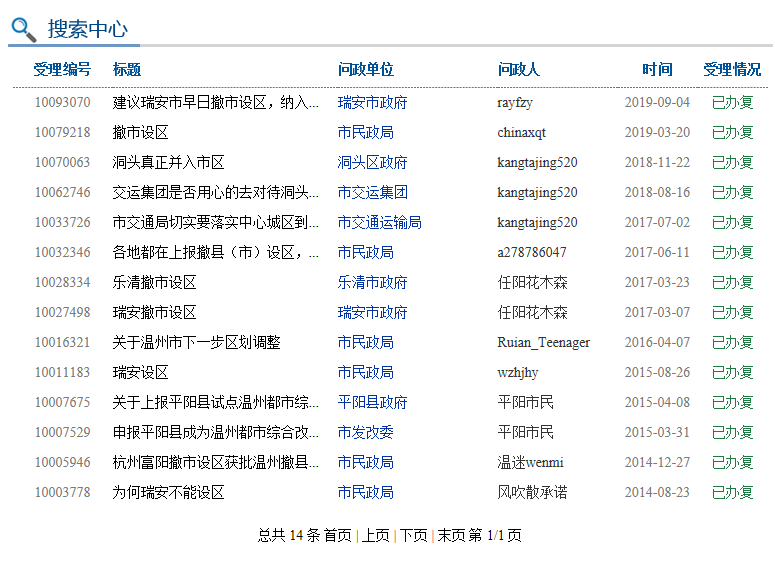Open the 洞头区政府 department link
The height and width of the screenshot is (571, 775).
coord(372,163)
